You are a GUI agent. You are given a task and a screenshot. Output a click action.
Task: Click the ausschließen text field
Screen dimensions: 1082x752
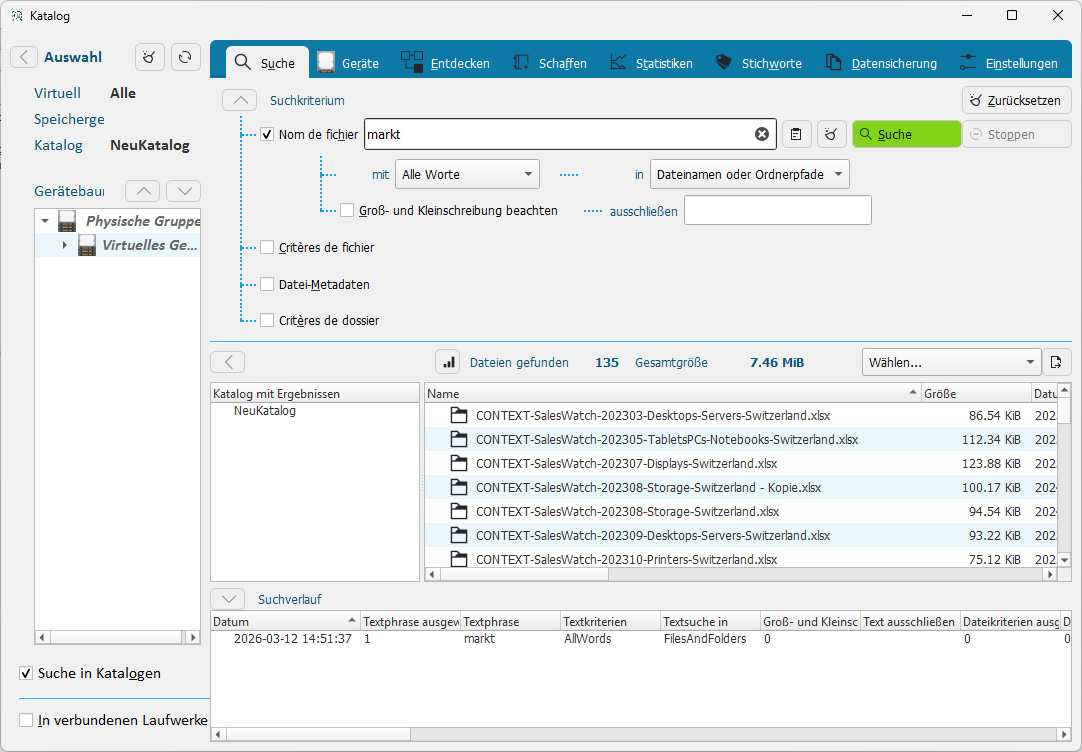777,210
